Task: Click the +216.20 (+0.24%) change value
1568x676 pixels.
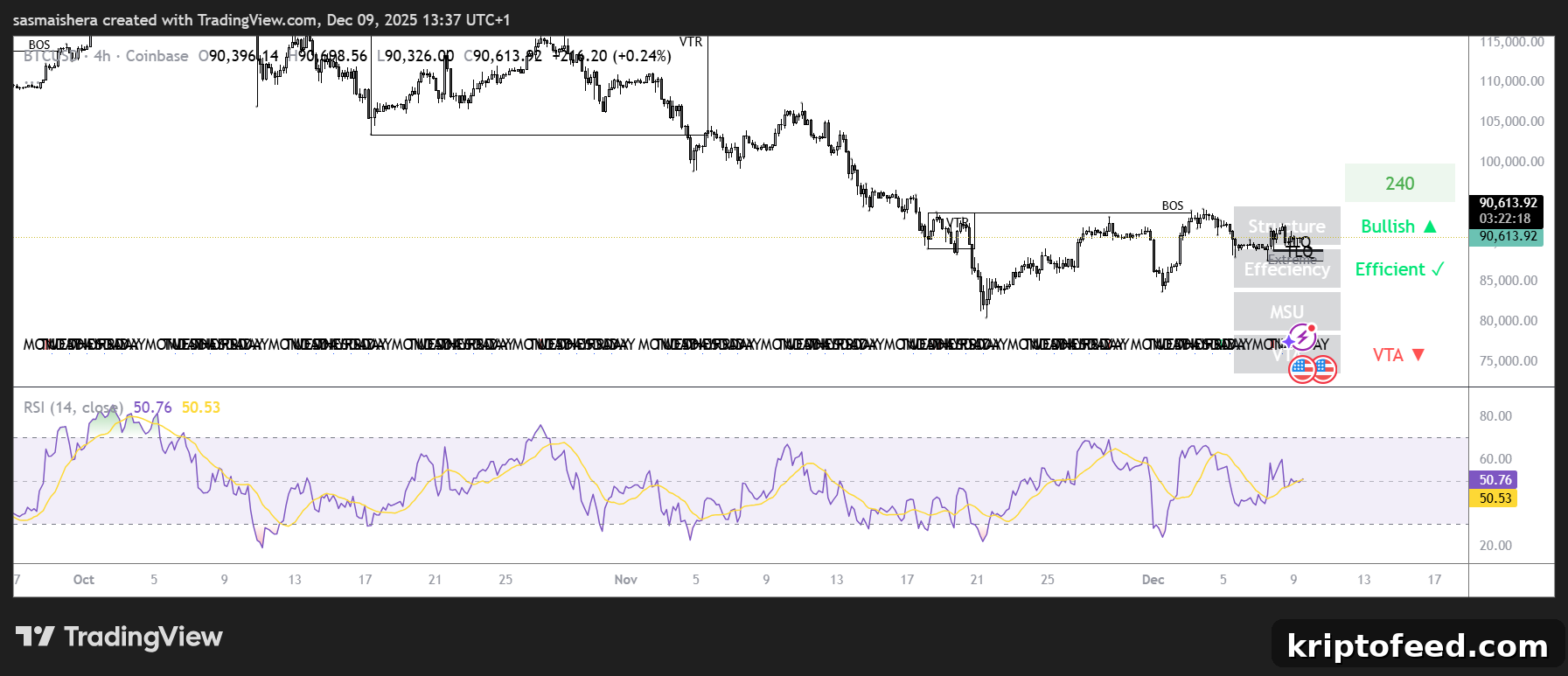Action: [612, 56]
